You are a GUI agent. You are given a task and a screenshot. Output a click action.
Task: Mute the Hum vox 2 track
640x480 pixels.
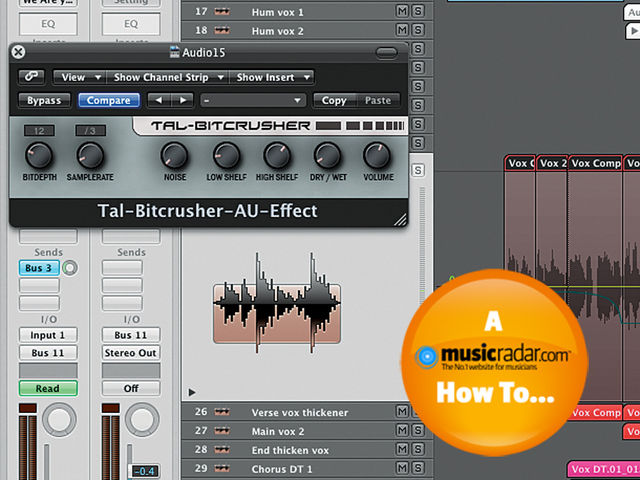click(402, 30)
